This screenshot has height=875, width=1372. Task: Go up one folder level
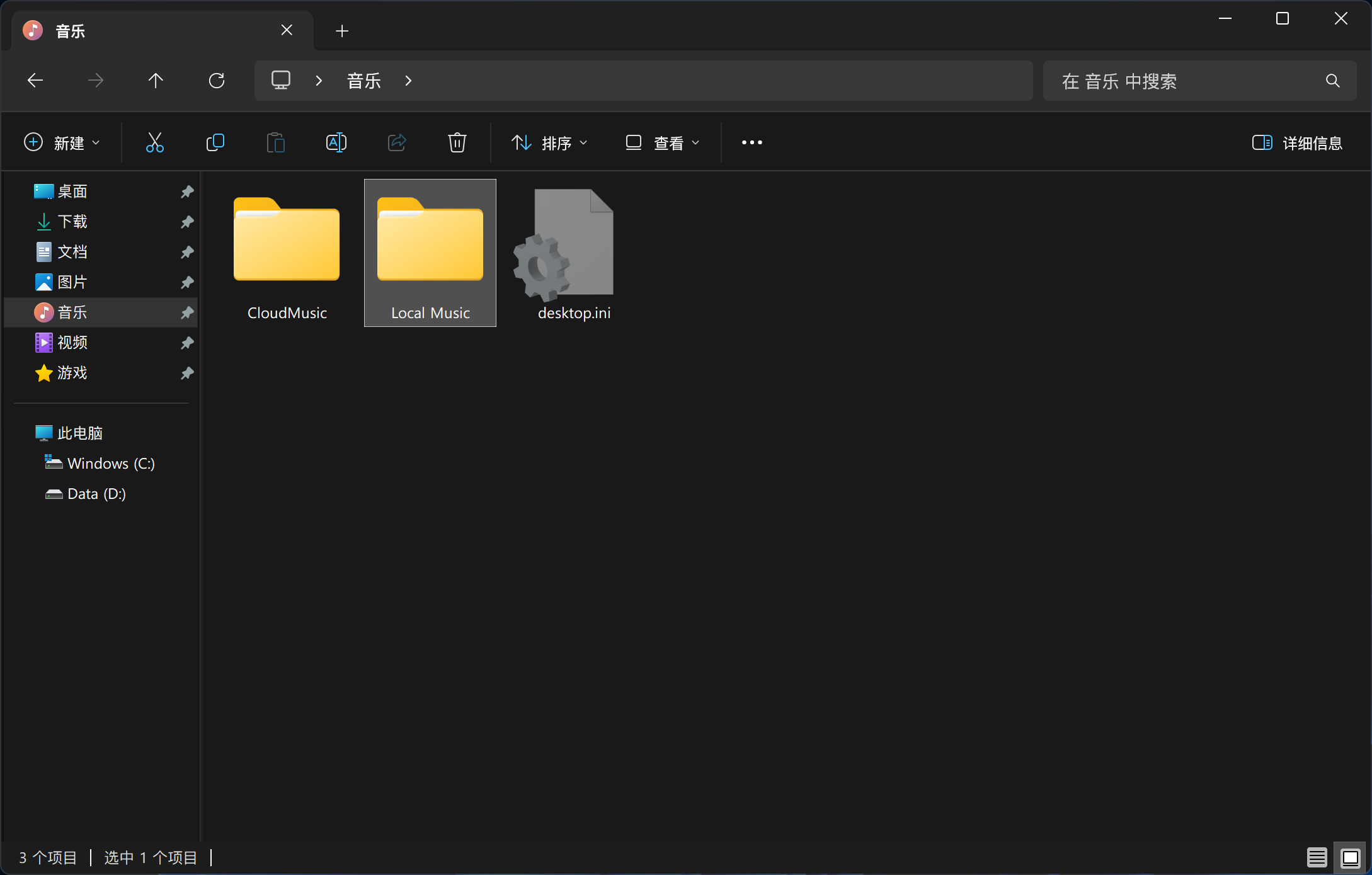coord(156,81)
